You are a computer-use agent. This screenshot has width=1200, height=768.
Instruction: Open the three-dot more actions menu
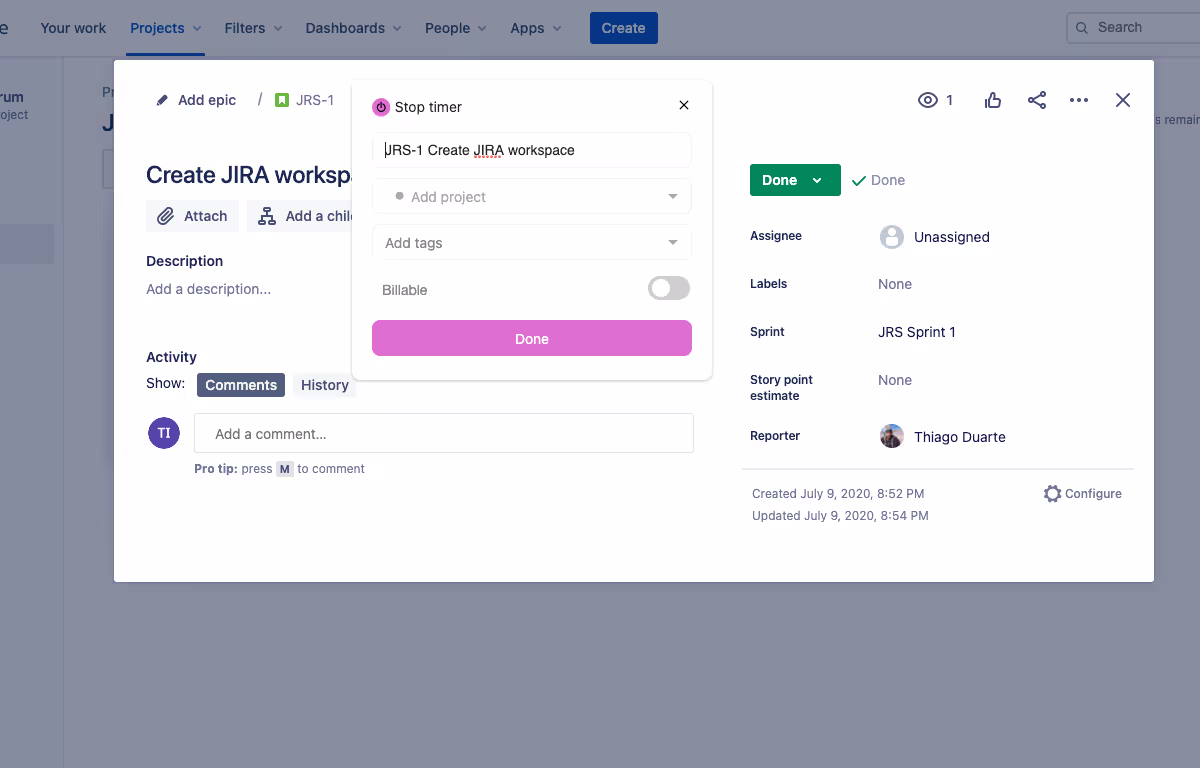pos(1079,100)
